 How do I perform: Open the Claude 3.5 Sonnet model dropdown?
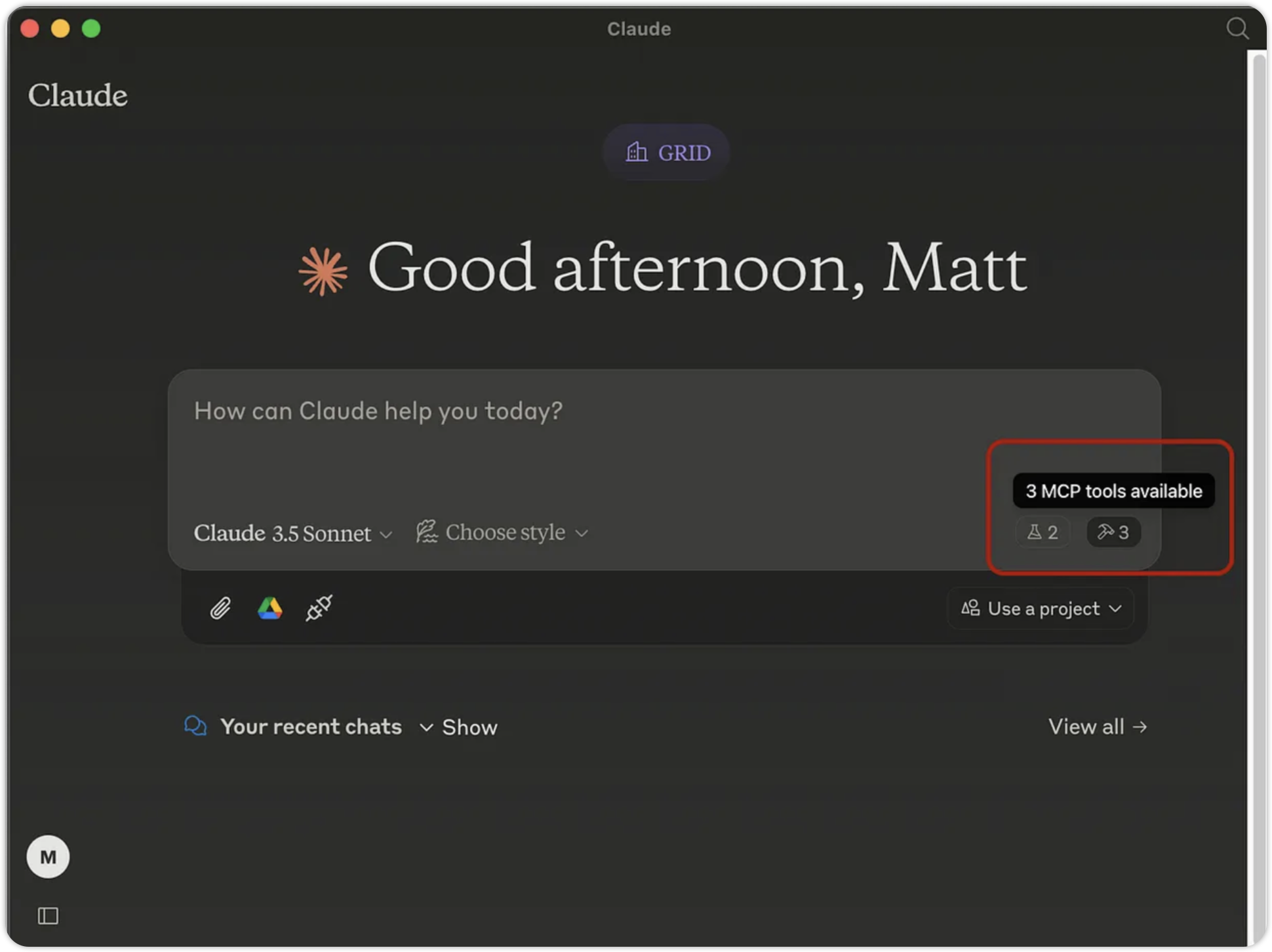(292, 533)
